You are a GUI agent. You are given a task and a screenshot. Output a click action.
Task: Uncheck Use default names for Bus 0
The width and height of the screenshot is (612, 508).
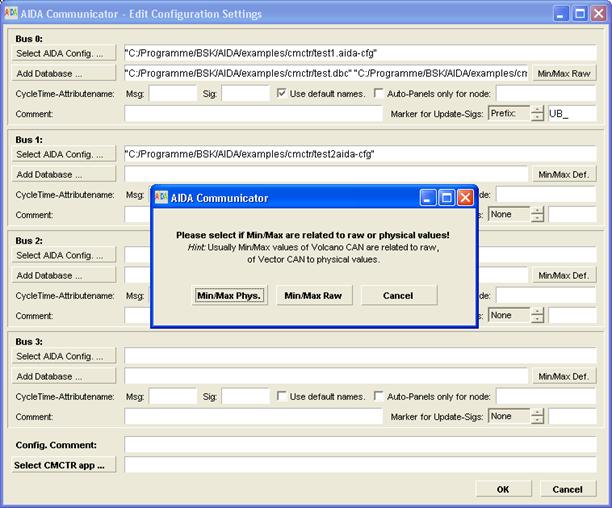click(281, 93)
